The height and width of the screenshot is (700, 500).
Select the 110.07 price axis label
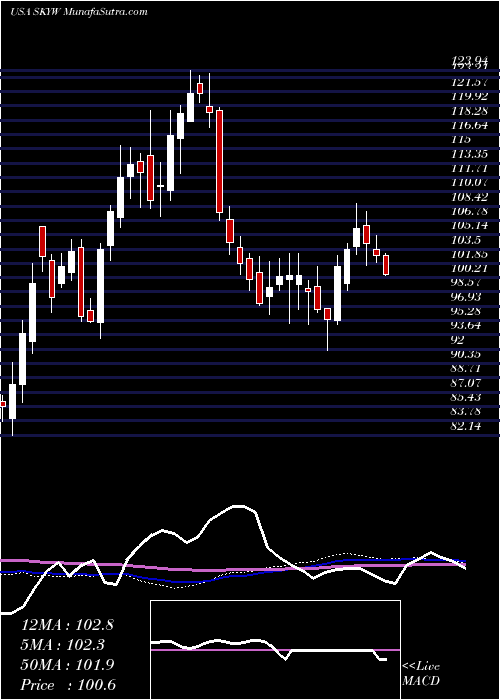pyautogui.click(x=469, y=183)
